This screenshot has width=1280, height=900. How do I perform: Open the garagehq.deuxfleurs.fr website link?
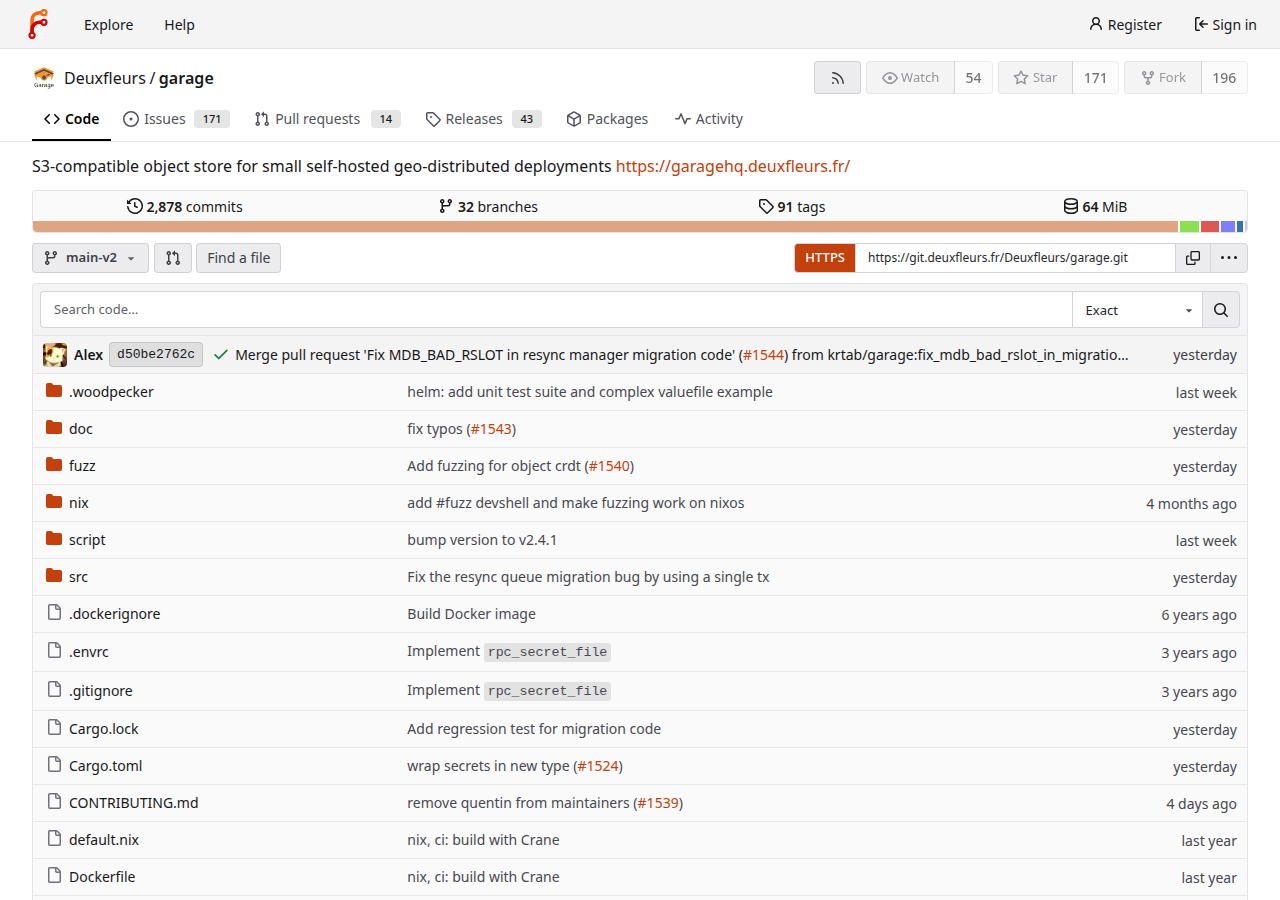click(733, 166)
